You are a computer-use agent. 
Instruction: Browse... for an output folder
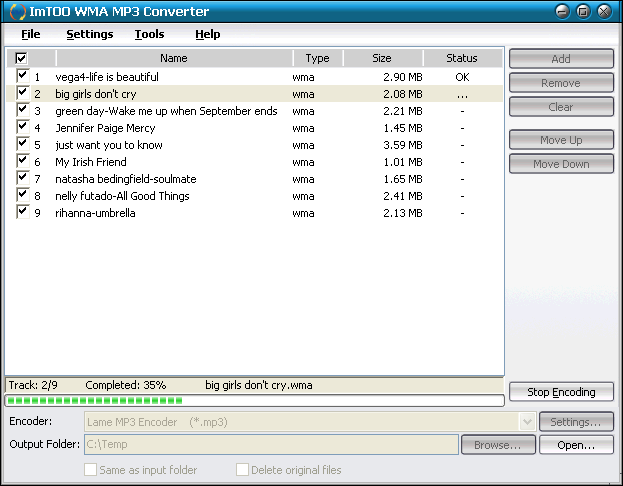click(x=498, y=445)
